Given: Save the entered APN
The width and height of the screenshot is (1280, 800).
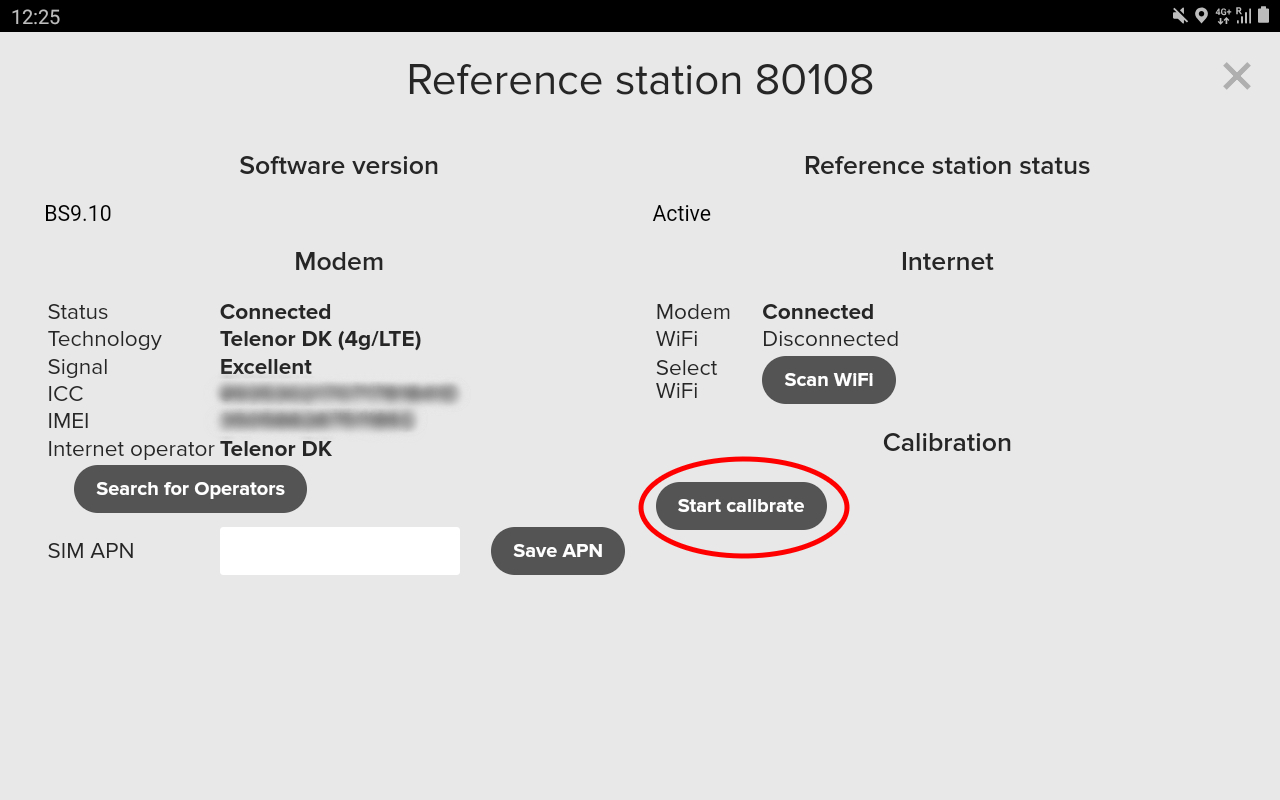Looking at the screenshot, I should pyautogui.click(x=557, y=551).
